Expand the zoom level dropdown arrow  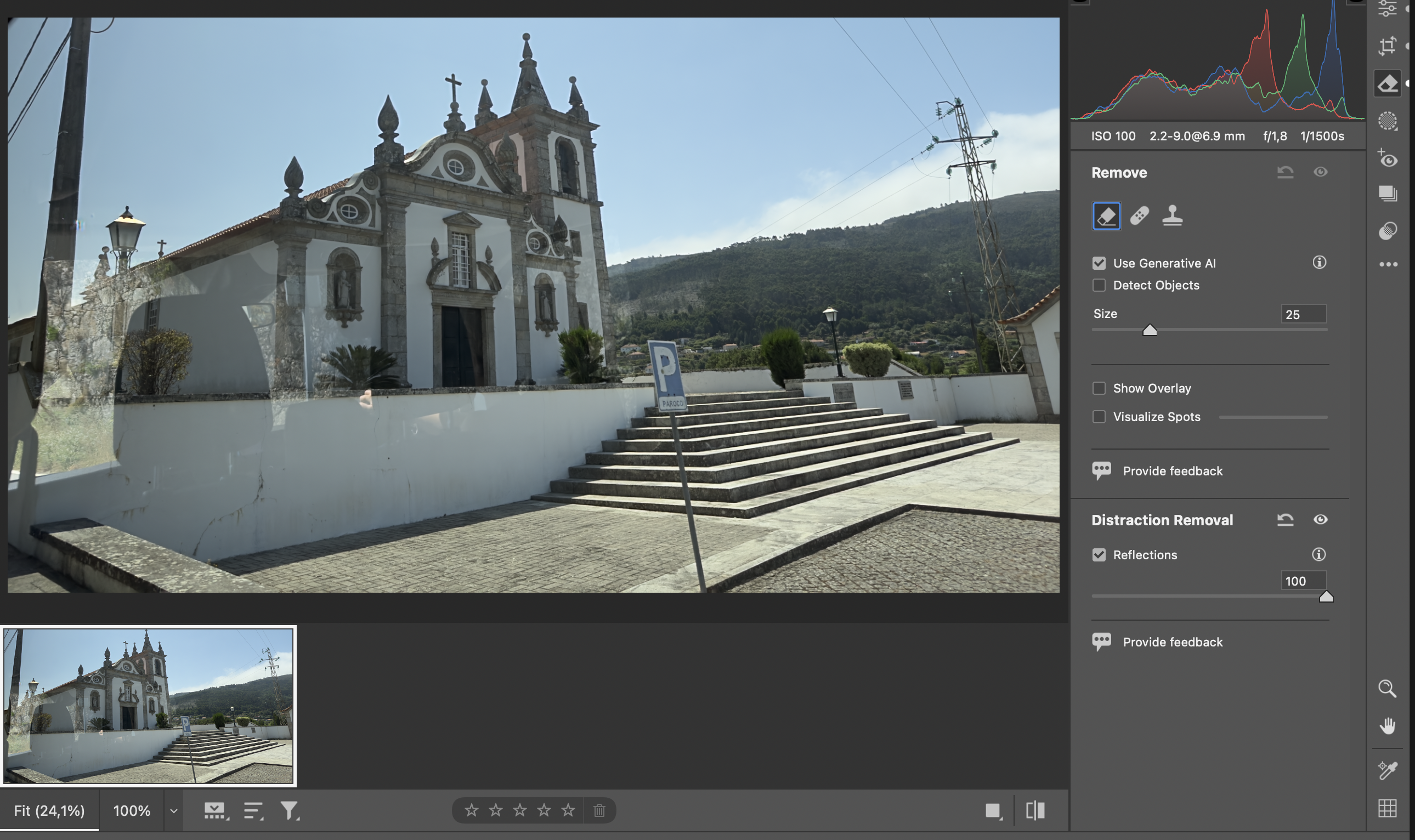pyautogui.click(x=174, y=810)
